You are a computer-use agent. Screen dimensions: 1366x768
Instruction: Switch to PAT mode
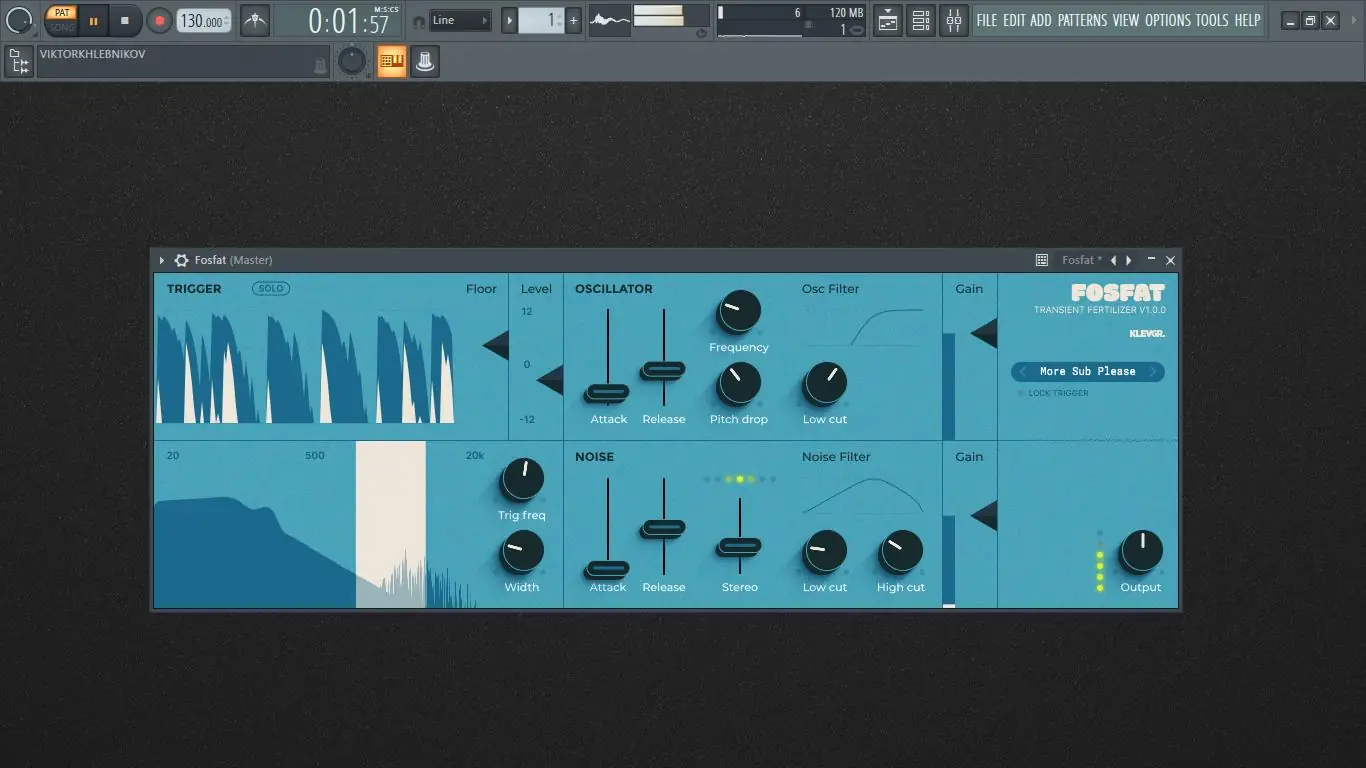point(61,13)
